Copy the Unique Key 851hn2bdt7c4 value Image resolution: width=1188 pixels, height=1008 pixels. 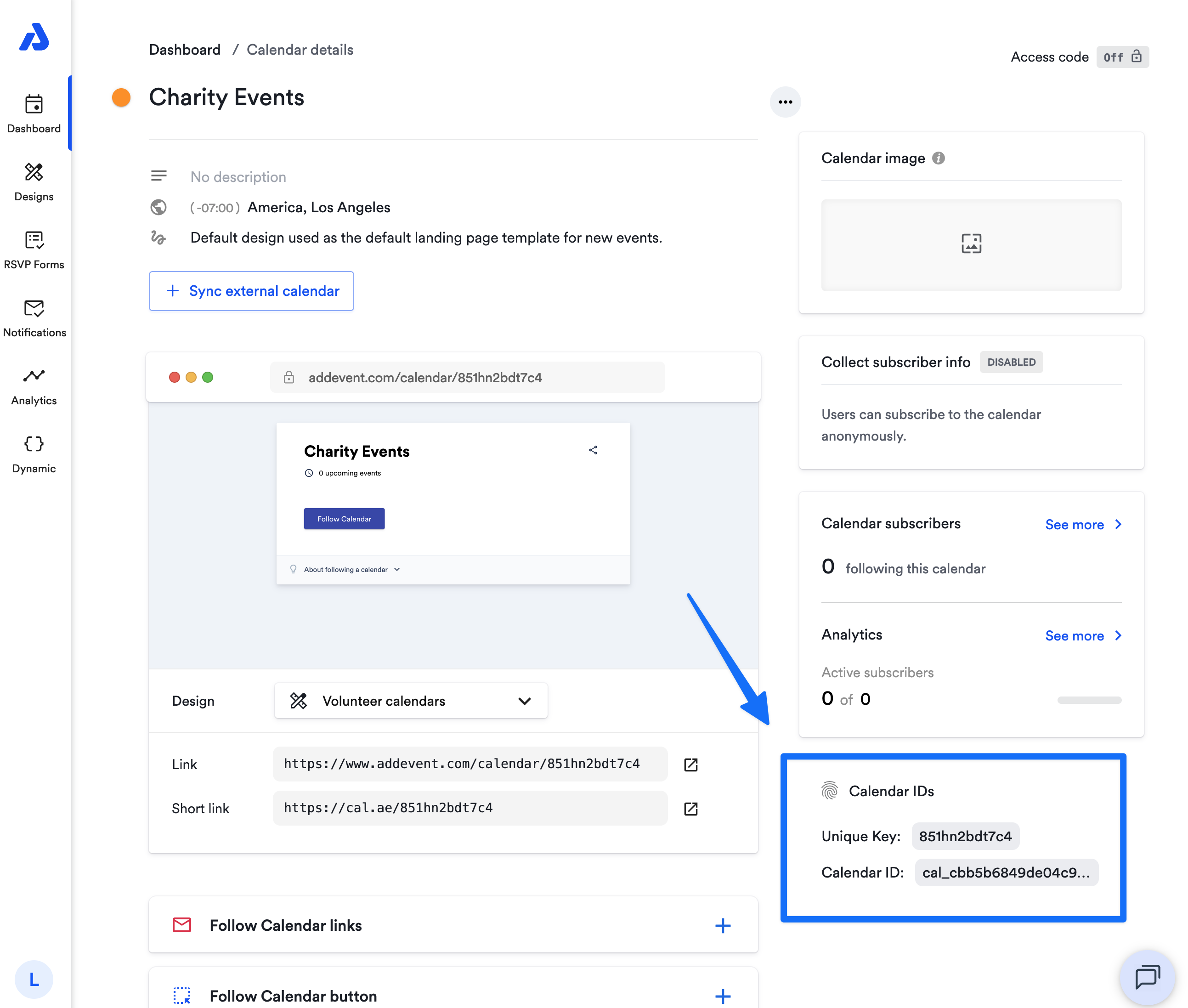coord(965,836)
